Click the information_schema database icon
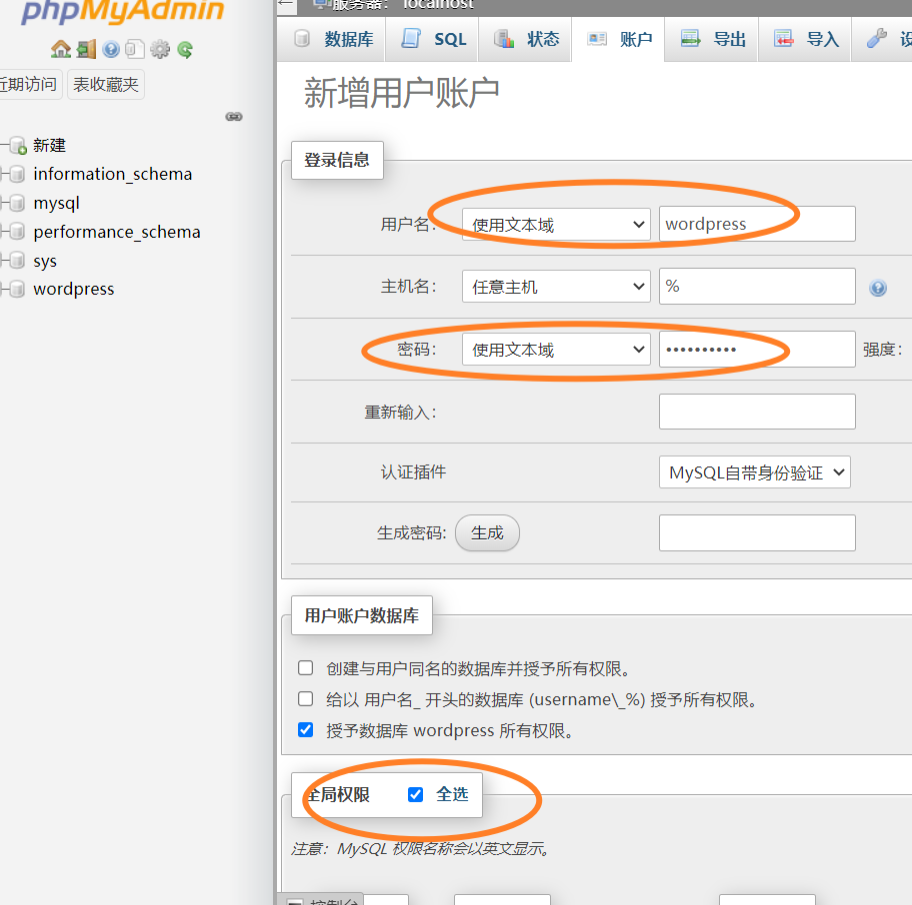 18,173
